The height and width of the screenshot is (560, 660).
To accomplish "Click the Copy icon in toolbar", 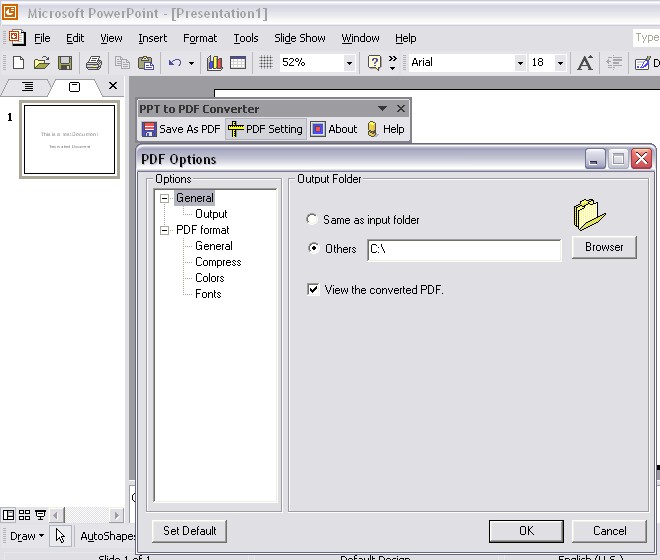I will (122, 63).
